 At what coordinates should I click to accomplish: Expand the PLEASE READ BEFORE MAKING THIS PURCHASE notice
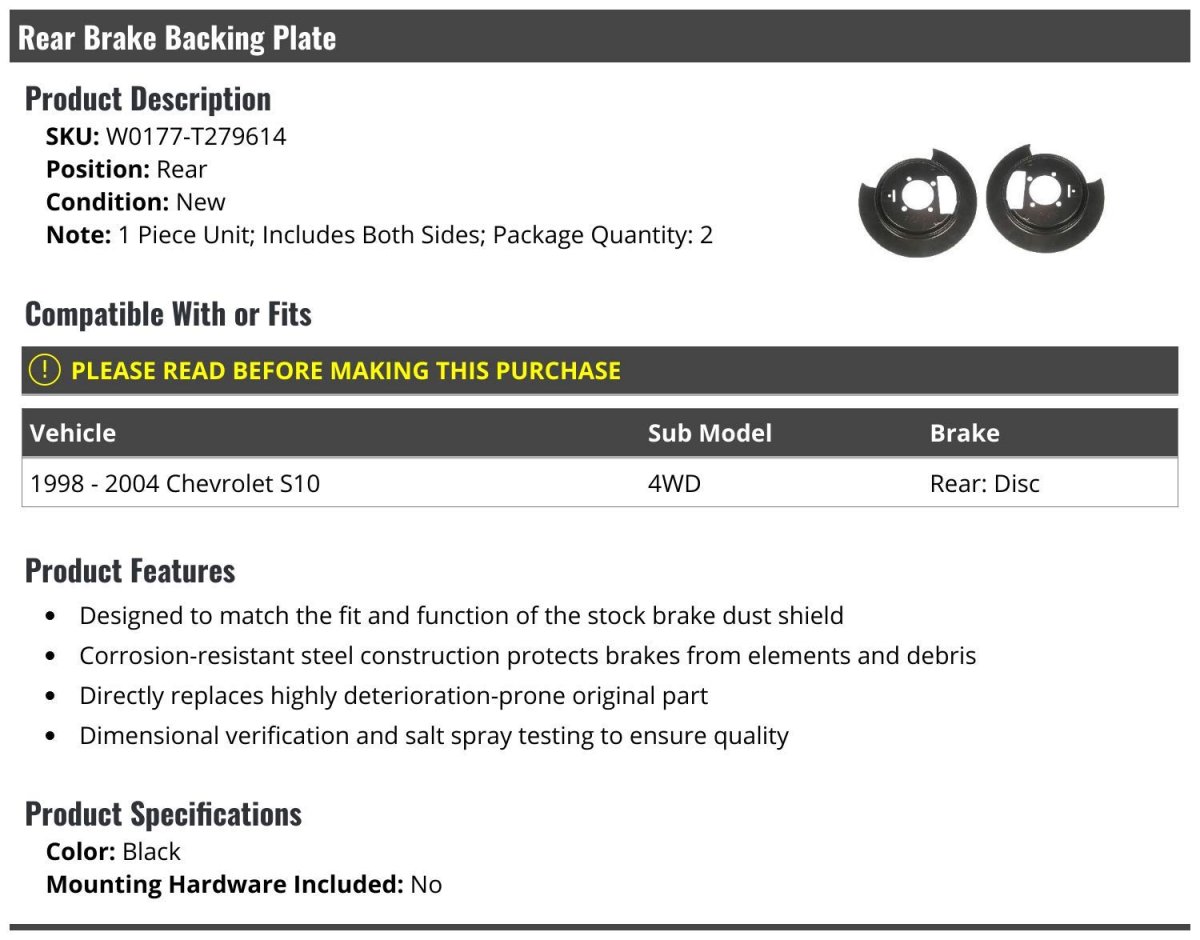346,371
